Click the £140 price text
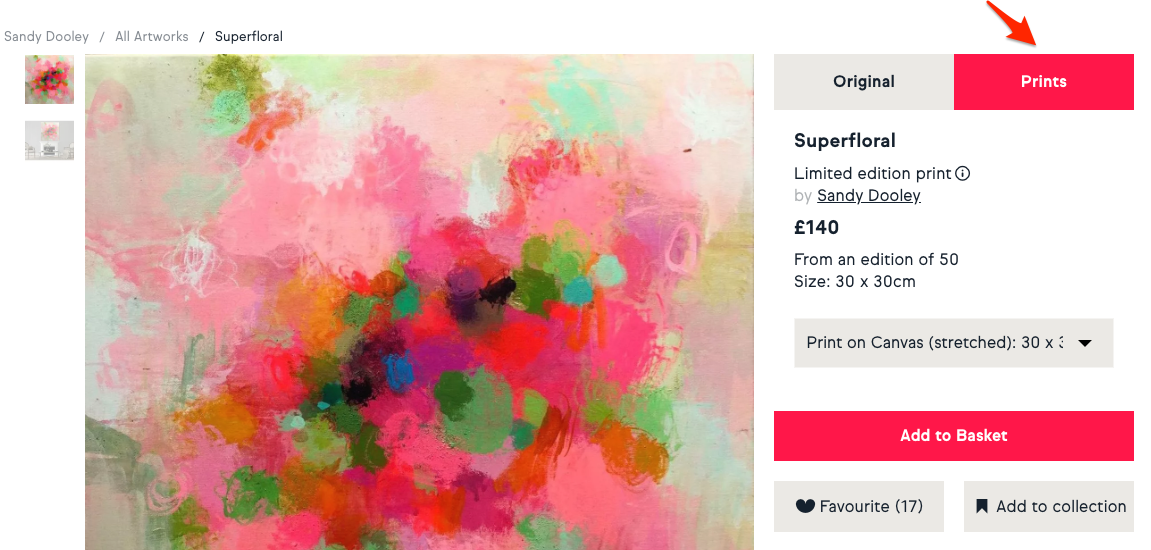The width and height of the screenshot is (1151, 550). click(x=816, y=228)
